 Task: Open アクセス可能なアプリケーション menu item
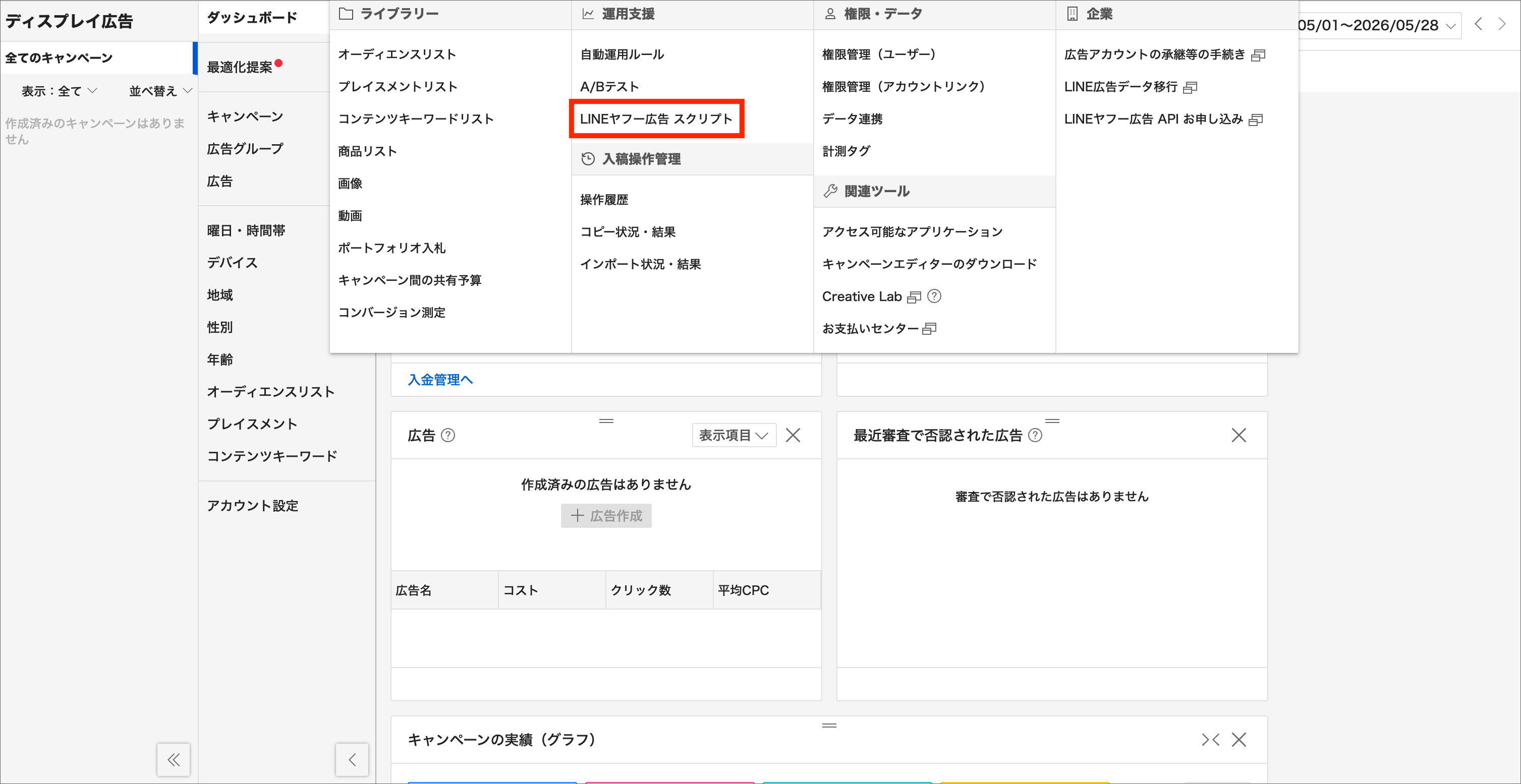tap(912, 232)
